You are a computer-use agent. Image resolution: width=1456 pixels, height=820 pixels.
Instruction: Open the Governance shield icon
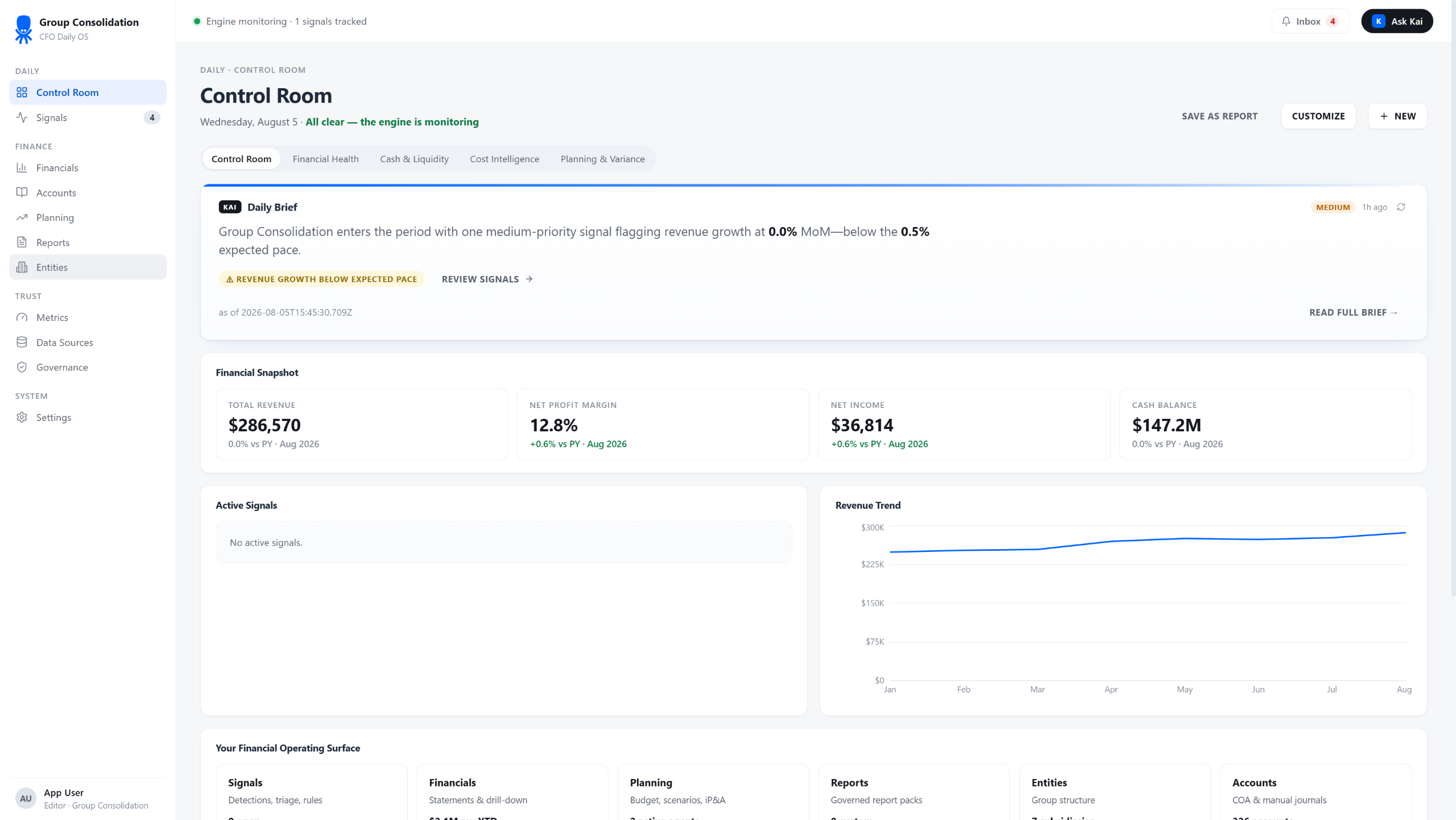tap(22, 367)
